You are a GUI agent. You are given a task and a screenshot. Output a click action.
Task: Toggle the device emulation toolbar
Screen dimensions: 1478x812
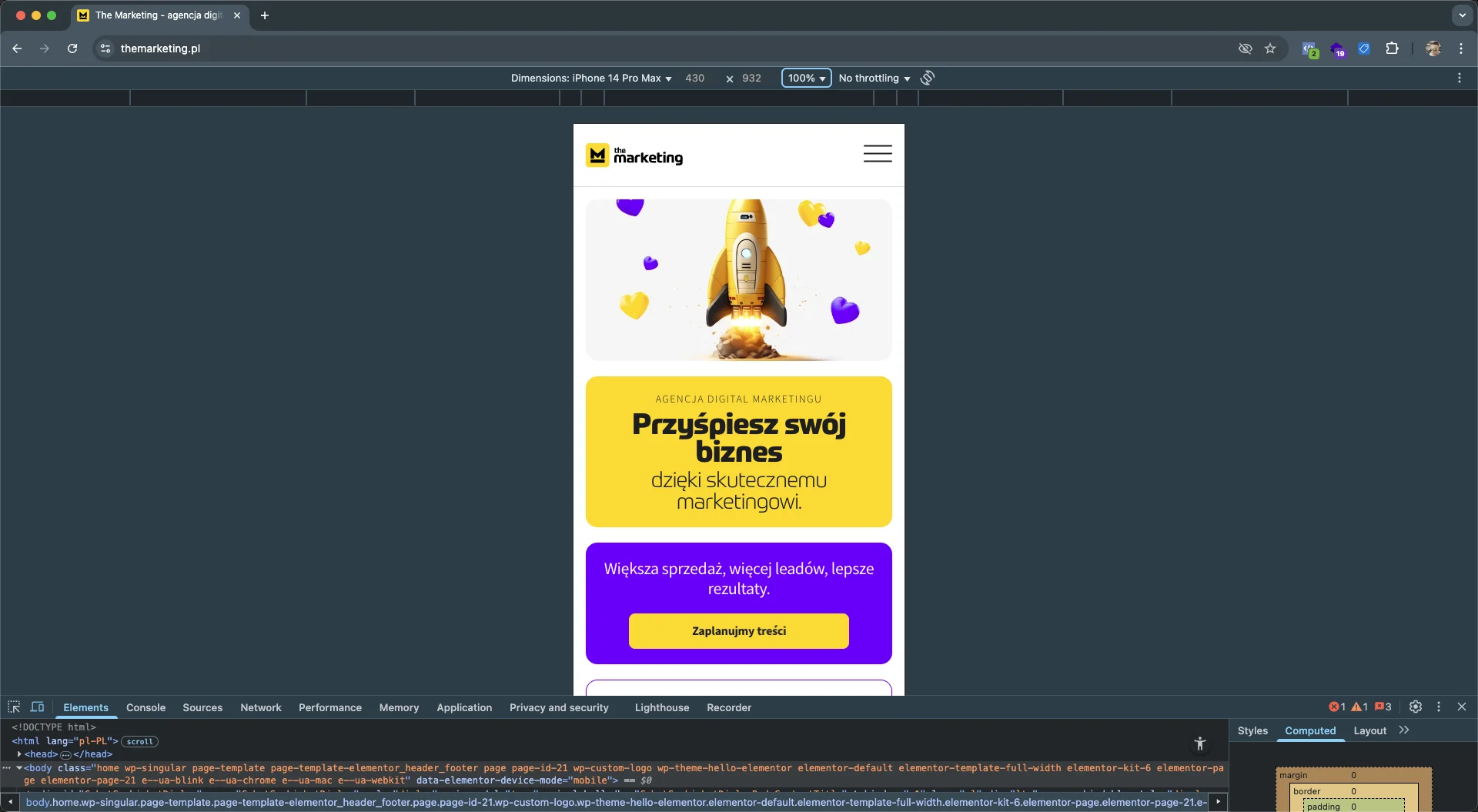37,707
